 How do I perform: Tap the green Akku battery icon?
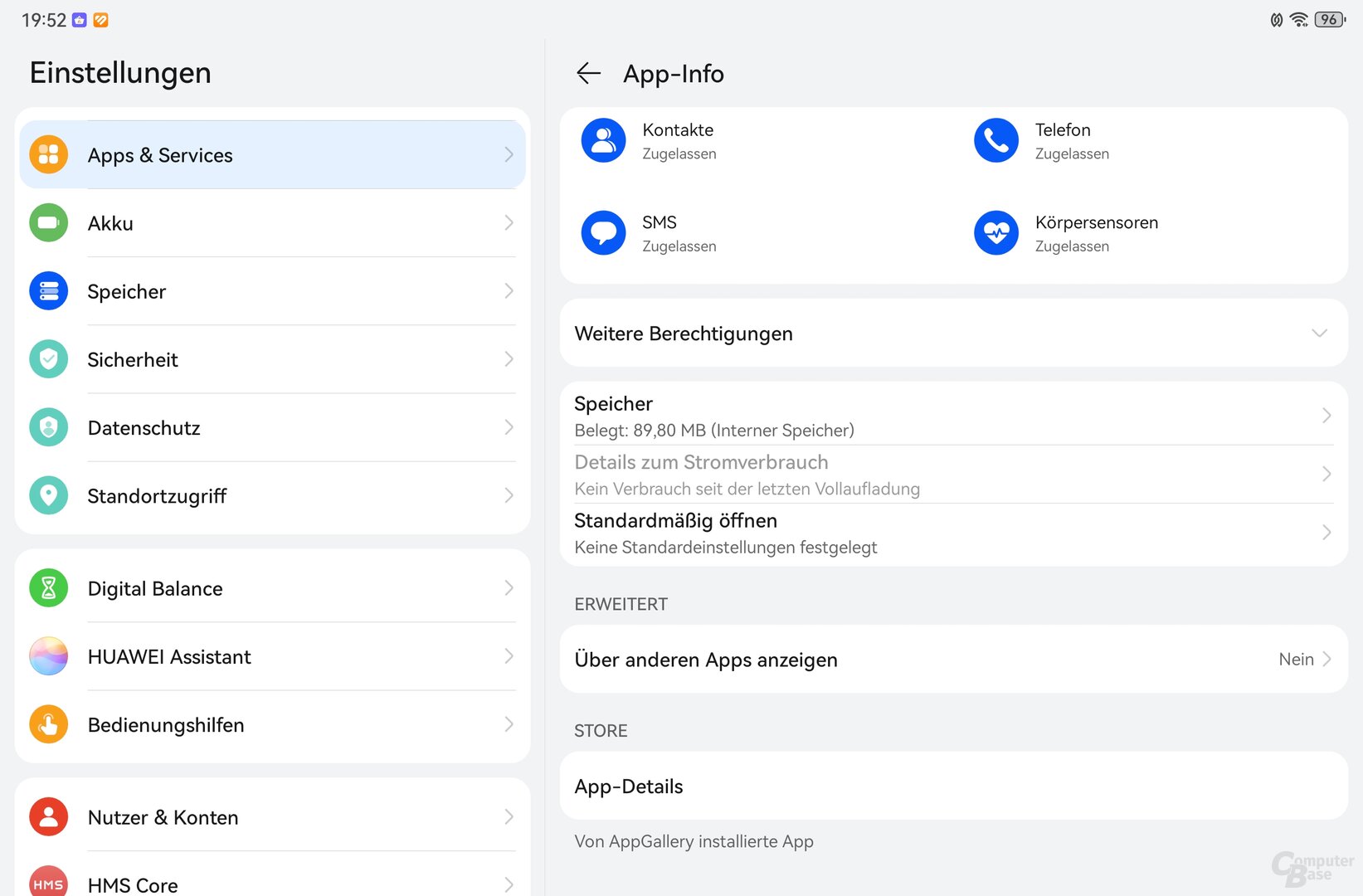tap(49, 223)
